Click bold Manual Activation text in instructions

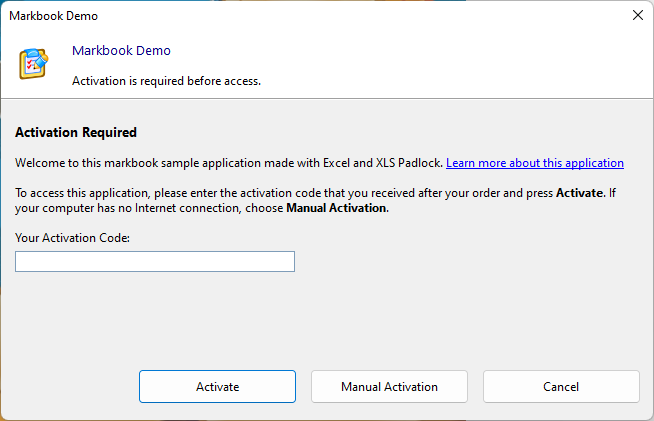point(336,209)
